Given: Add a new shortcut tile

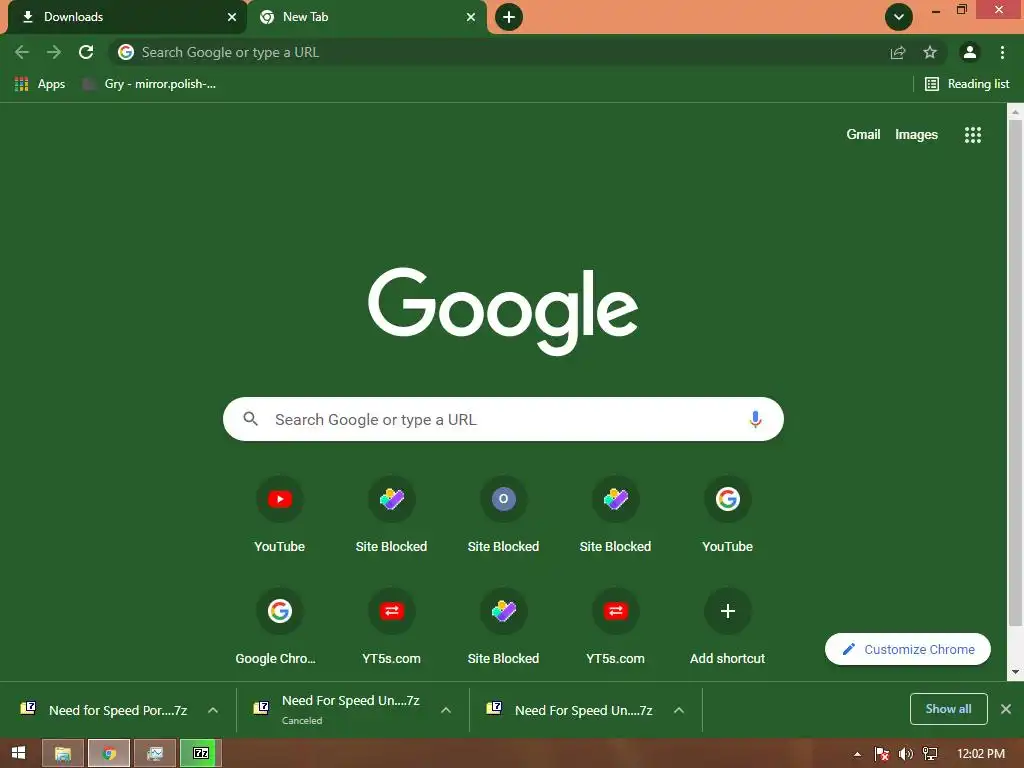Looking at the screenshot, I should (x=728, y=628).
